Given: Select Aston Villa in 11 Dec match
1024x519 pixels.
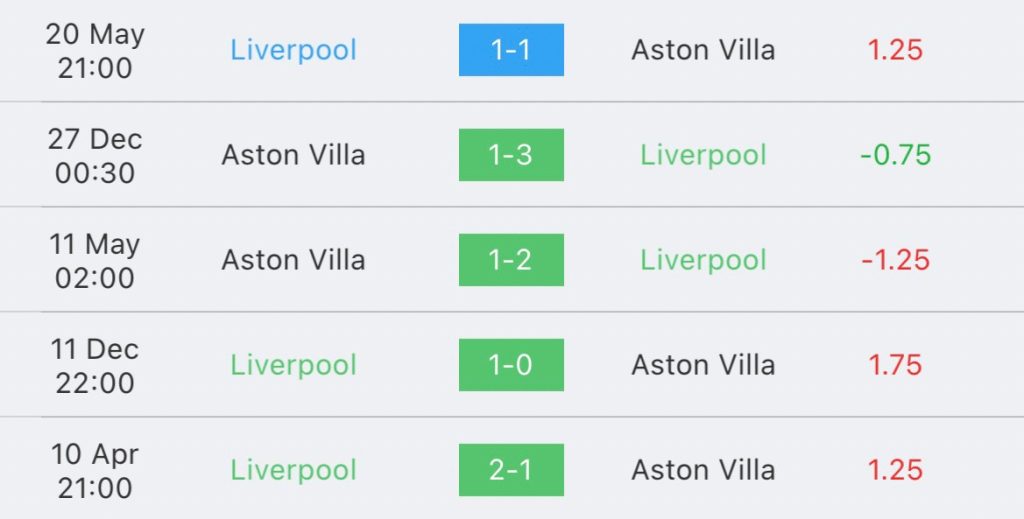Looking at the screenshot, I should pos(703,365).
